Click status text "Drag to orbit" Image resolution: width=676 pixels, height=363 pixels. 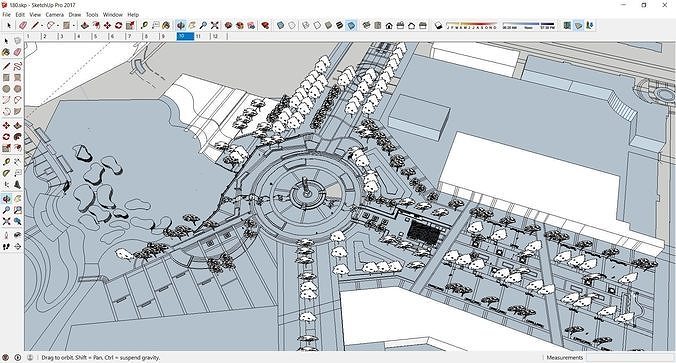pyautogui.click(x=57, y=357)
